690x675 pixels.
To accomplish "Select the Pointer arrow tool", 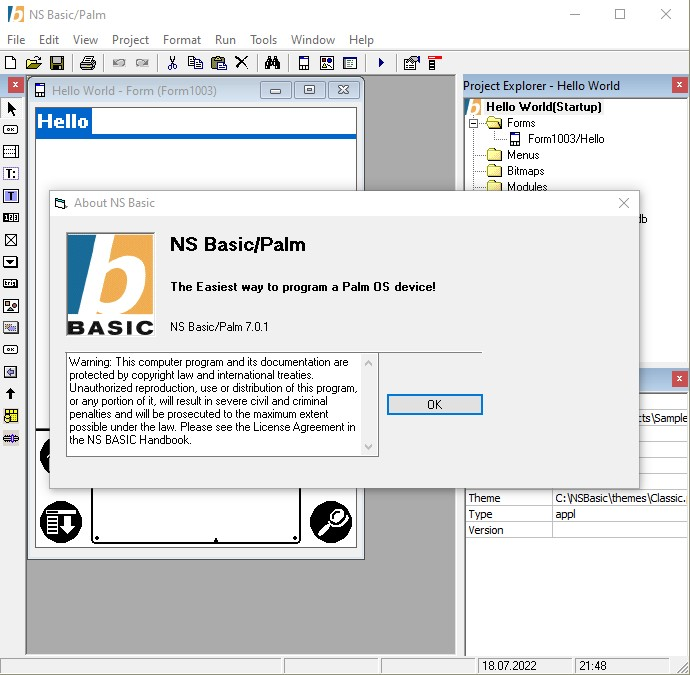I will [x=11, y=108].
